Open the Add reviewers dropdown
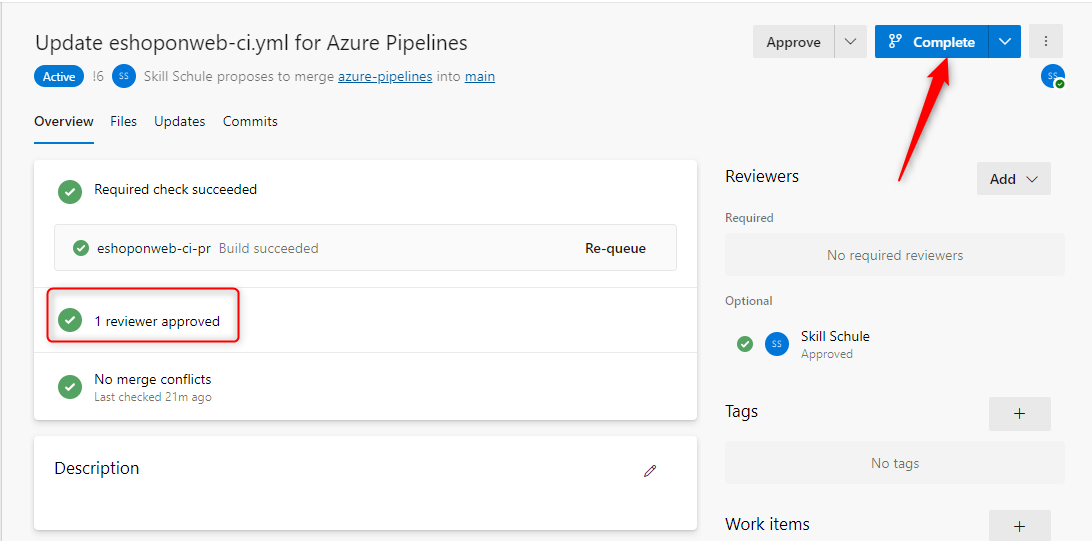The image size is (1092, 541). pos(1013,179)
